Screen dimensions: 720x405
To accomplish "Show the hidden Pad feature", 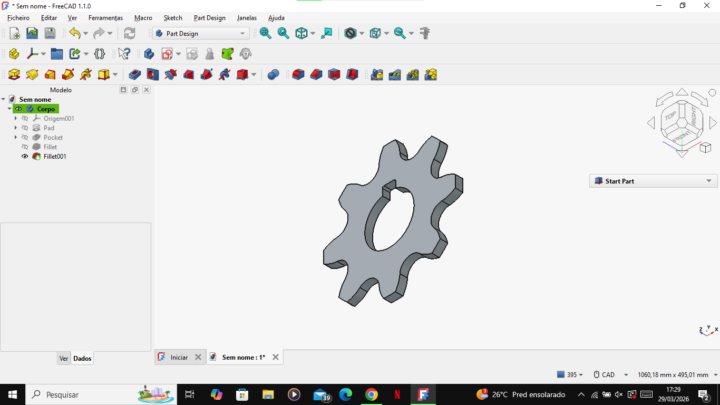I will pos(25,128).
